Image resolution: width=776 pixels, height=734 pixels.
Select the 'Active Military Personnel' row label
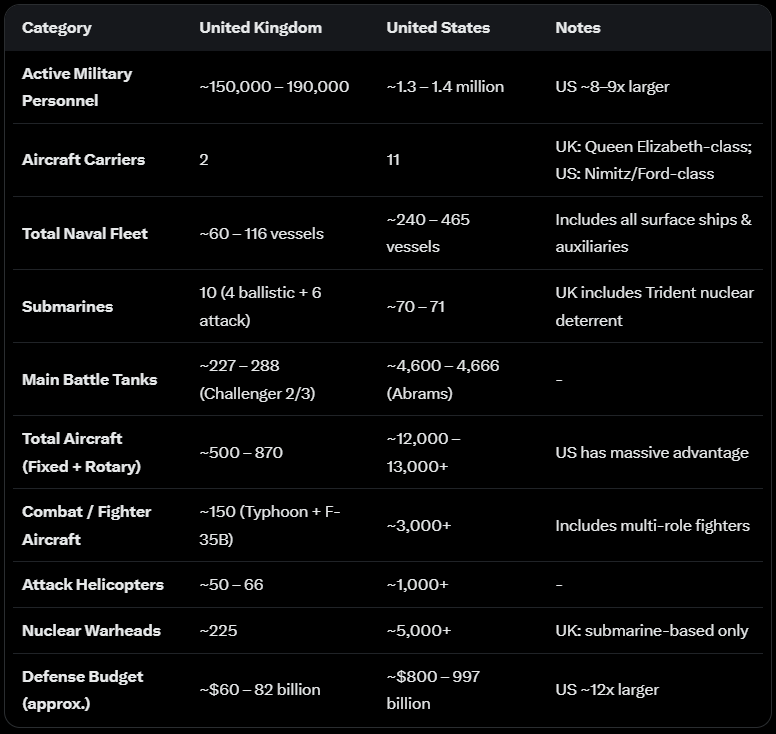[77, 87]
